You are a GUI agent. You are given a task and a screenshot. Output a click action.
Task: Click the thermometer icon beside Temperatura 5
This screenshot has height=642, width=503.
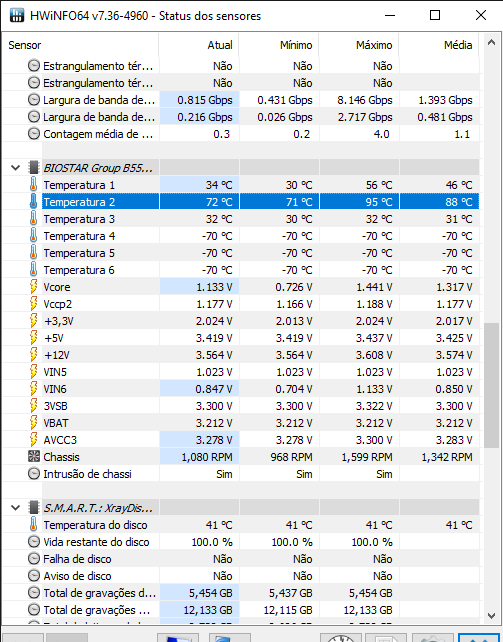tap(34, 253)
